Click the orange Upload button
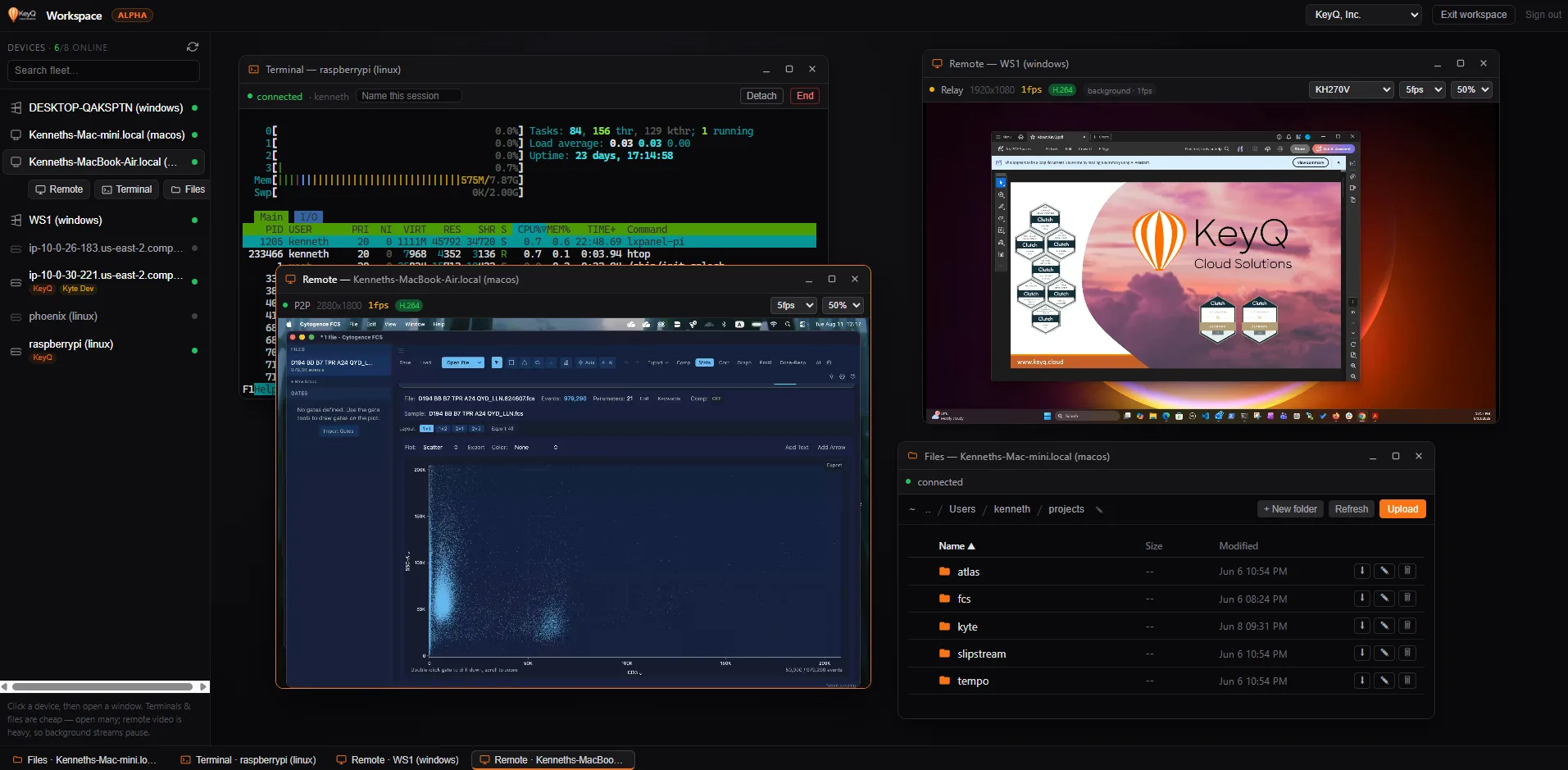 click(x=1402, y=509)
